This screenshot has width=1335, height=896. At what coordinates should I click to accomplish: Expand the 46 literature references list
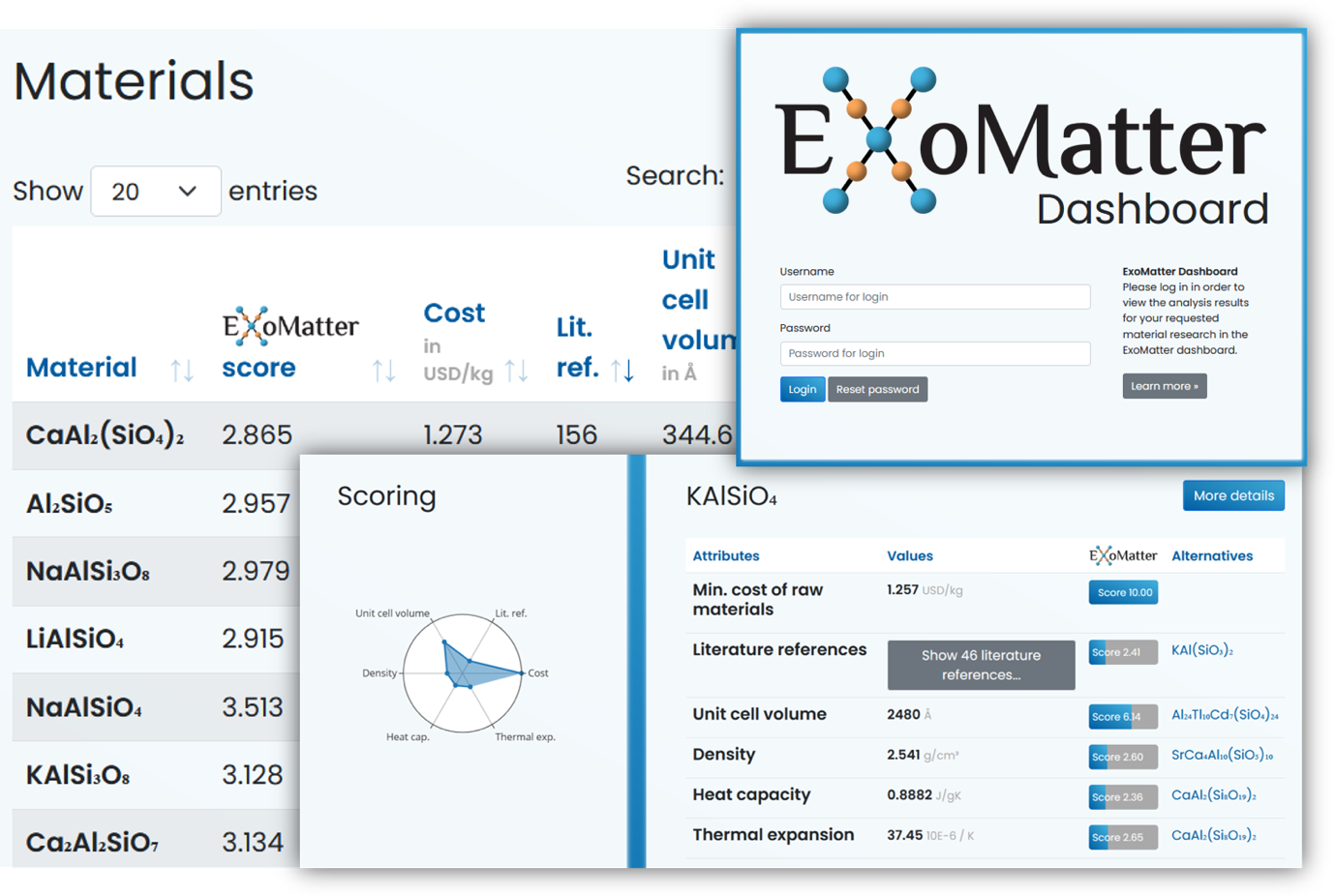tap(980, 665)
